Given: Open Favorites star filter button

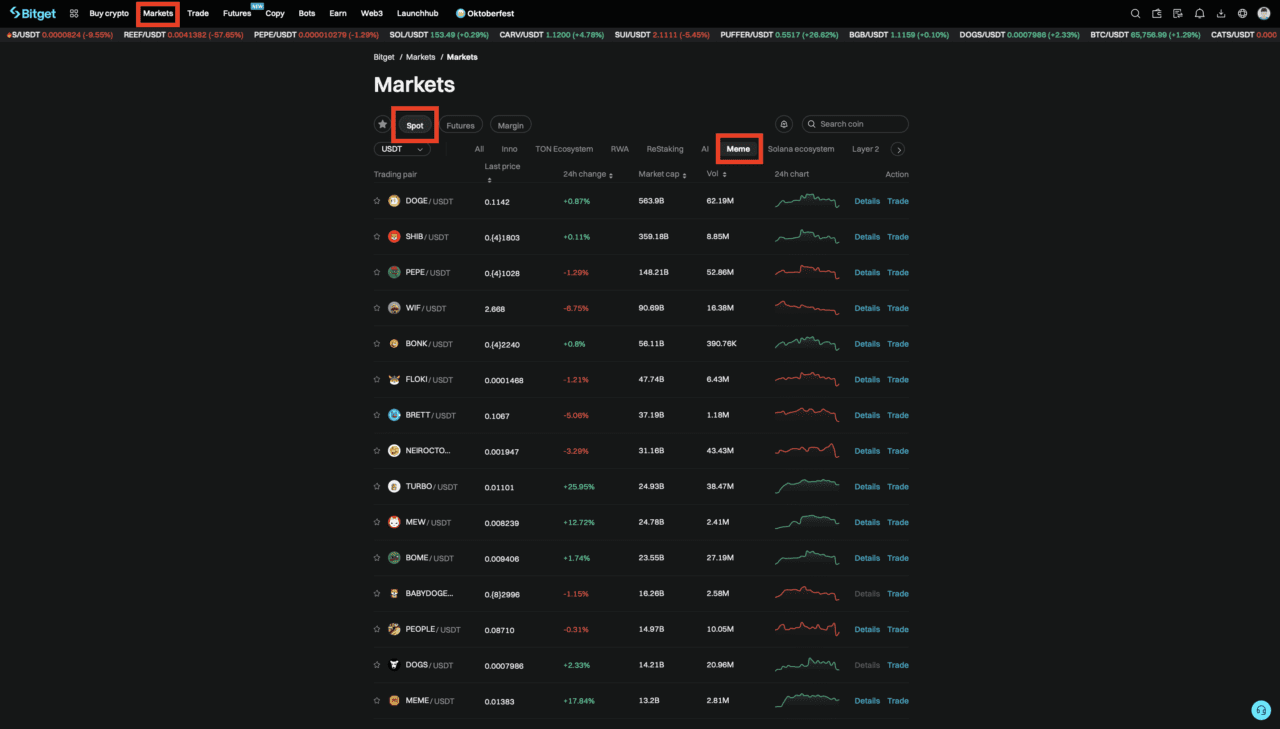Looking at the screenshot, I should (382, 124).
